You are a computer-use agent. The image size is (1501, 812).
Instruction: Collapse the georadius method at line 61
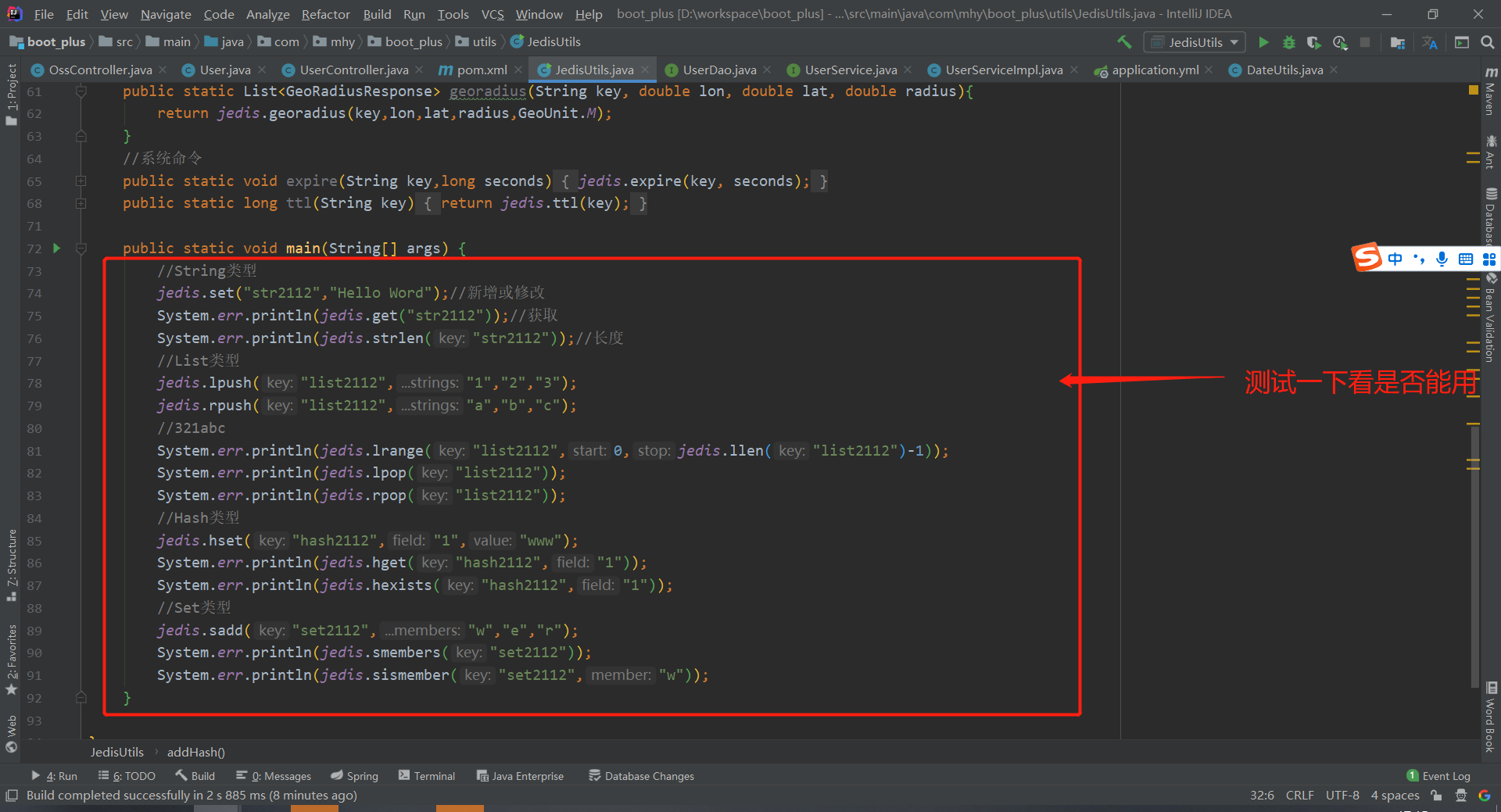81,91
